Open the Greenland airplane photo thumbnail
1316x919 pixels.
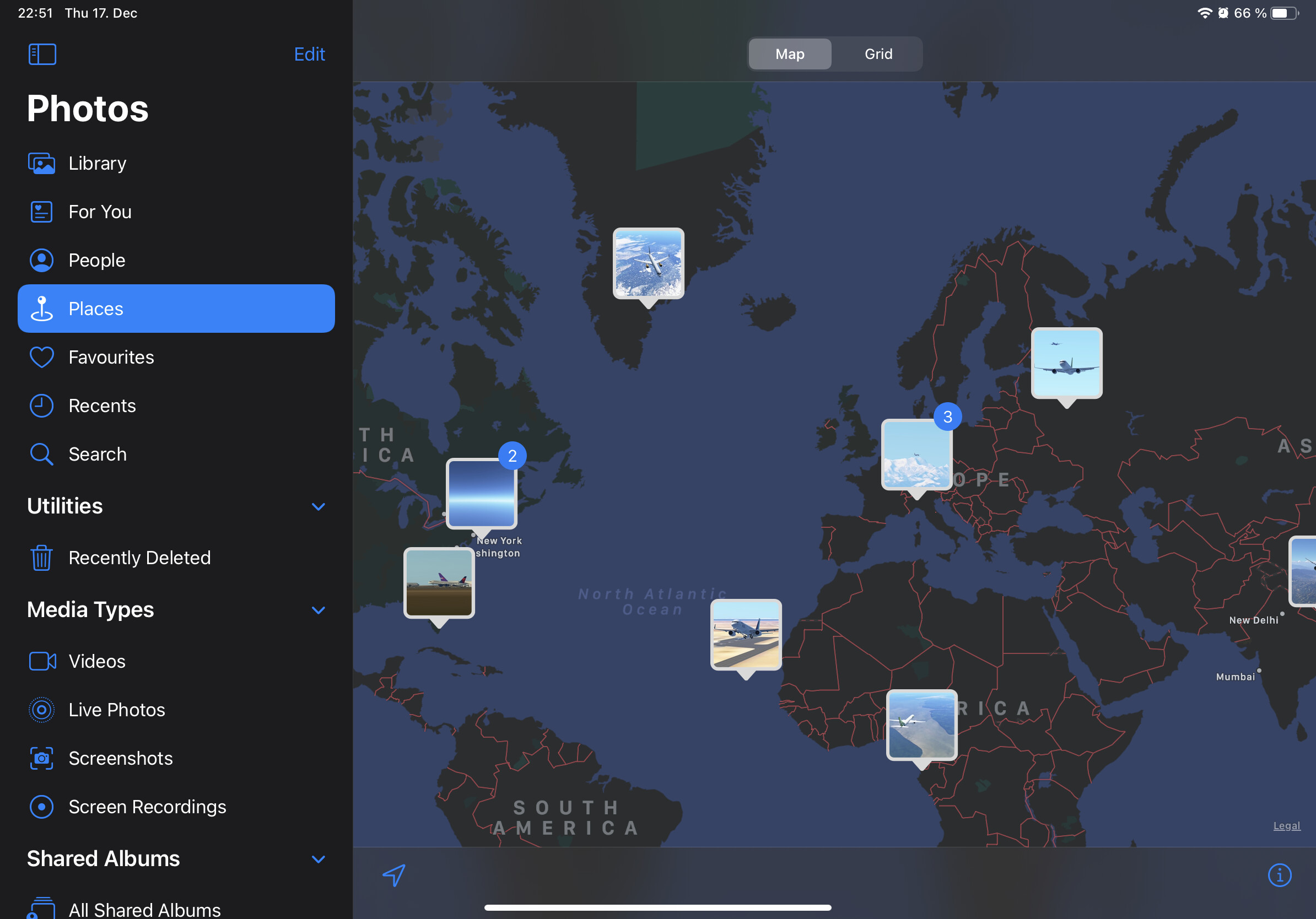(648, 263)
